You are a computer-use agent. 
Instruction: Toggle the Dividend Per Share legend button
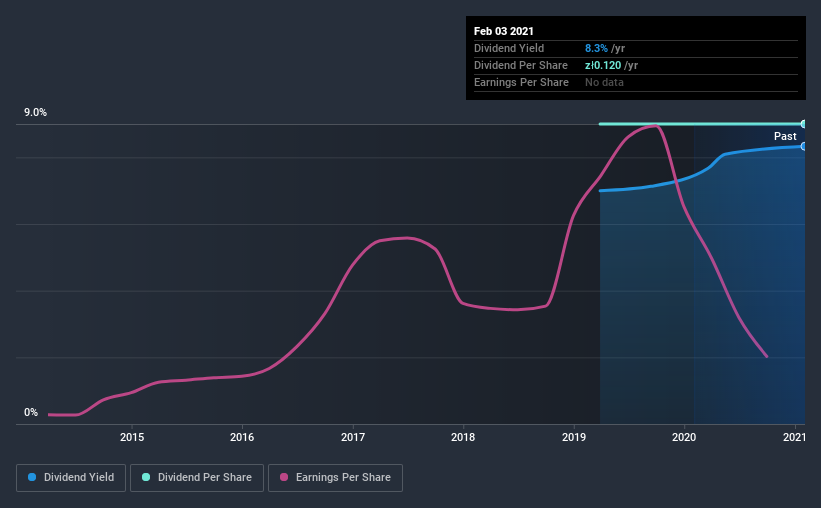(197, 478)
